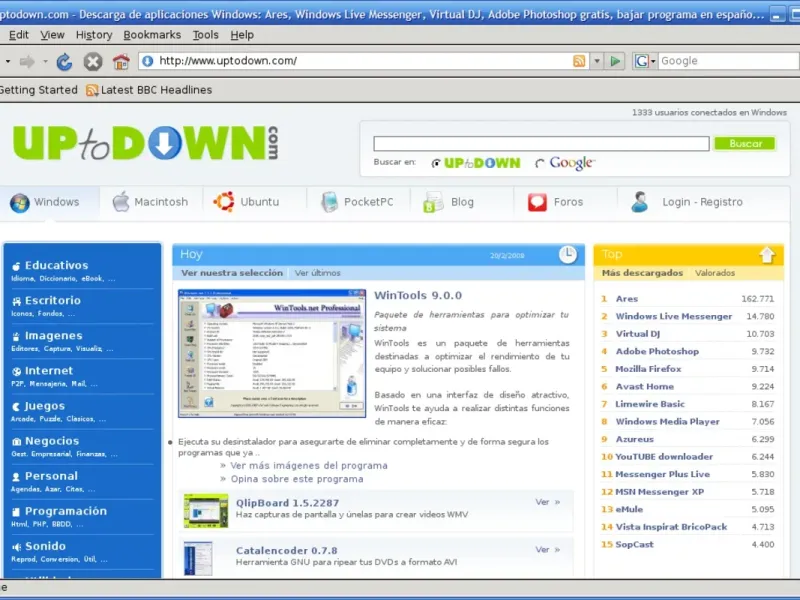The width and height of the screenshot is (800, 600).
Task: Click in the browser URL address field
Action: click(x=363, y=61)
